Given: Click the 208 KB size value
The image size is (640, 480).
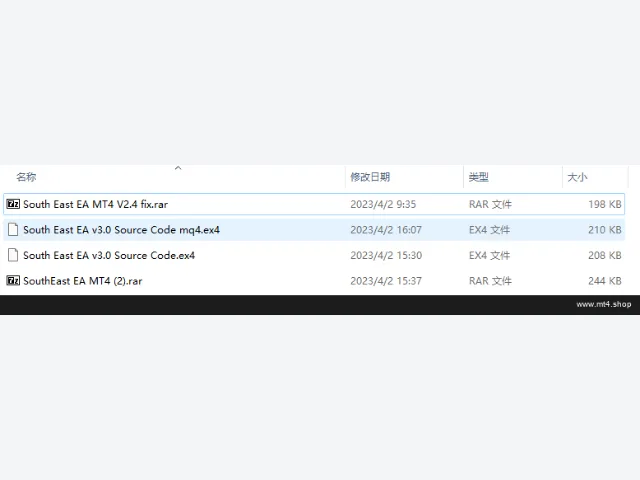Looking at the screenshot, I should (x=605, y=256).
